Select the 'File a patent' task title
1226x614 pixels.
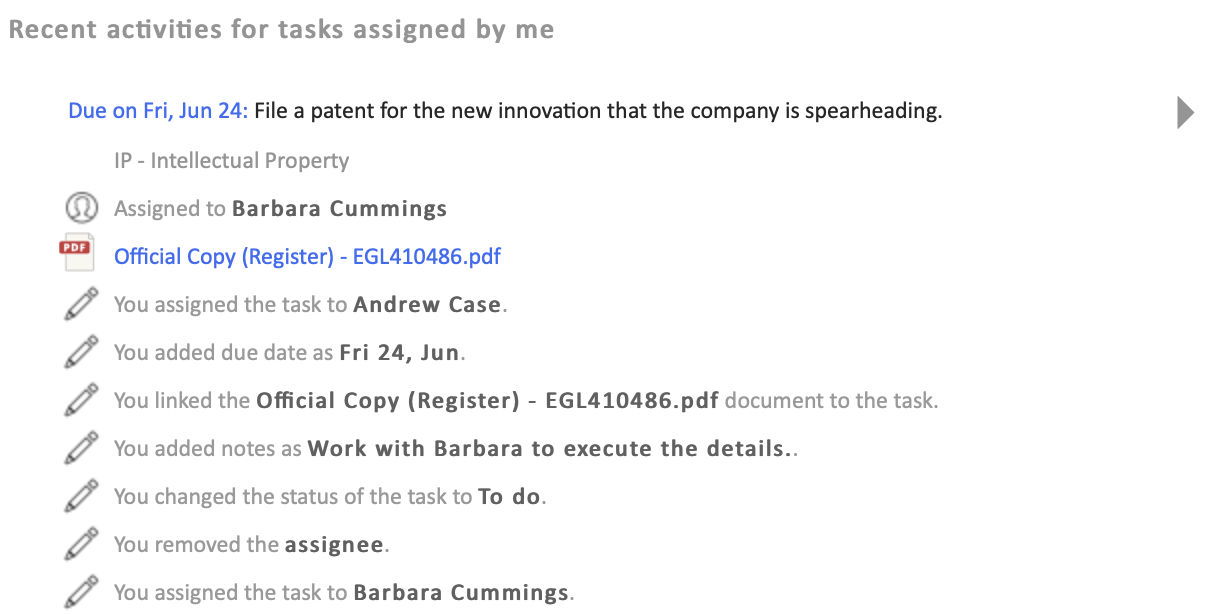[598, 111]
